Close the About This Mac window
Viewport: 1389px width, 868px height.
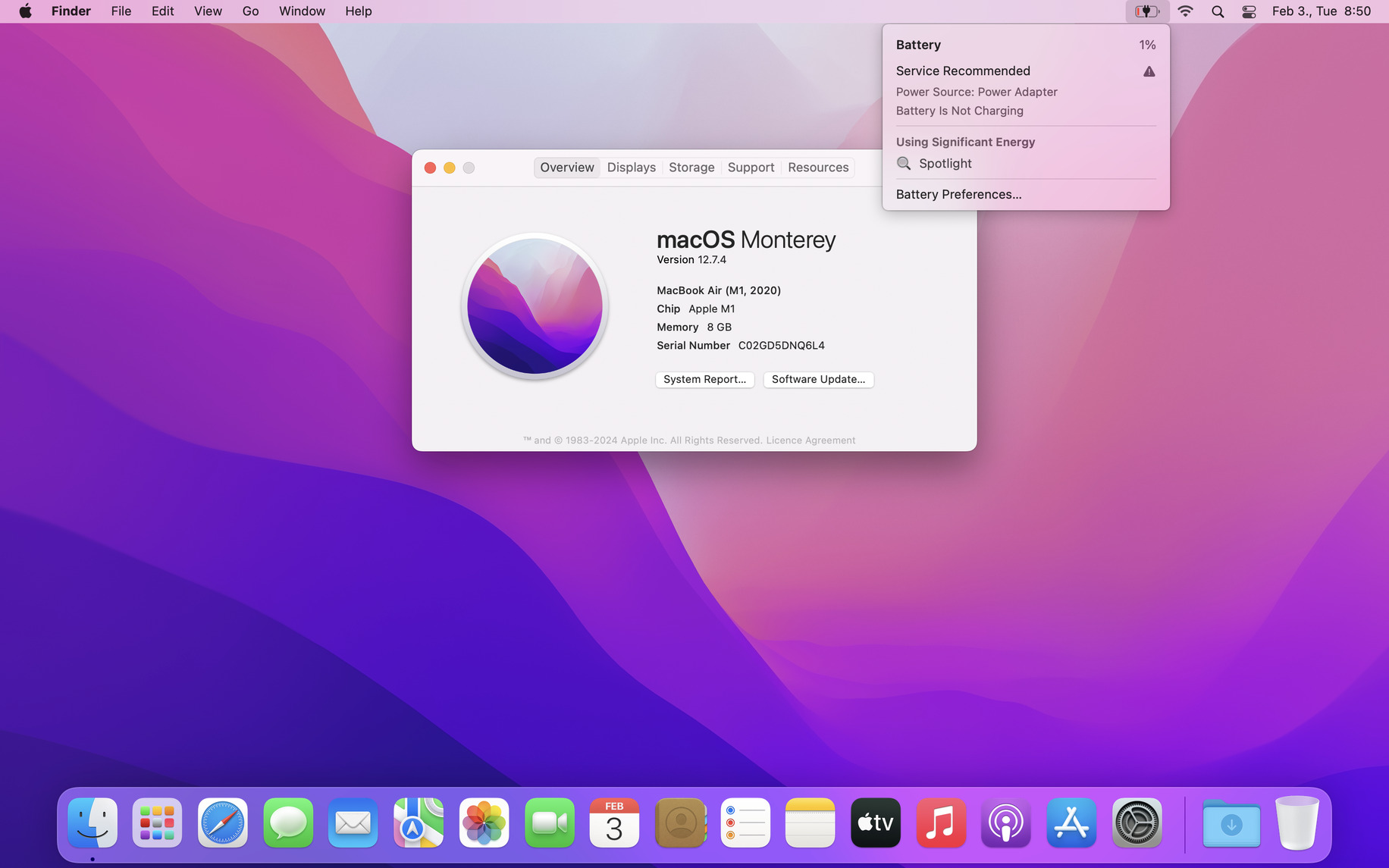(x=430, y=168)
